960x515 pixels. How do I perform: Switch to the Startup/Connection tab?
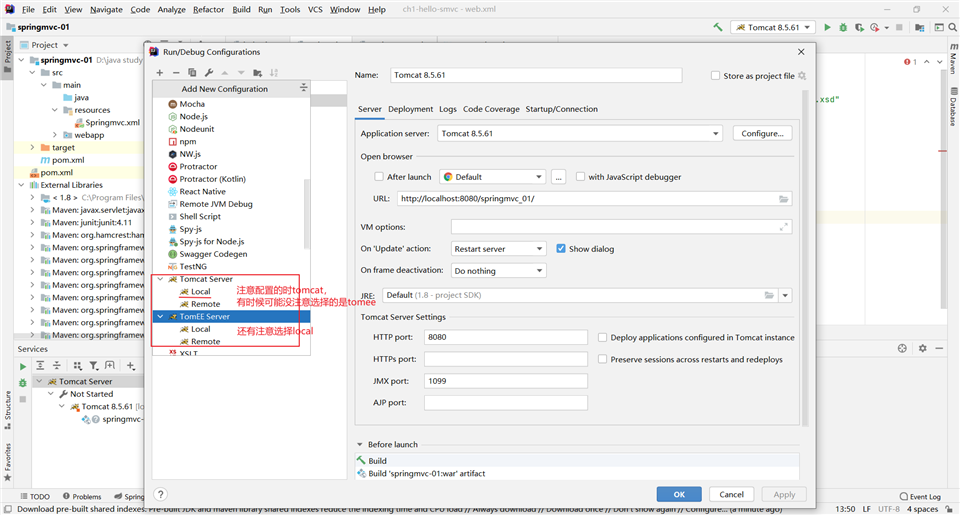tap(561, 109)
